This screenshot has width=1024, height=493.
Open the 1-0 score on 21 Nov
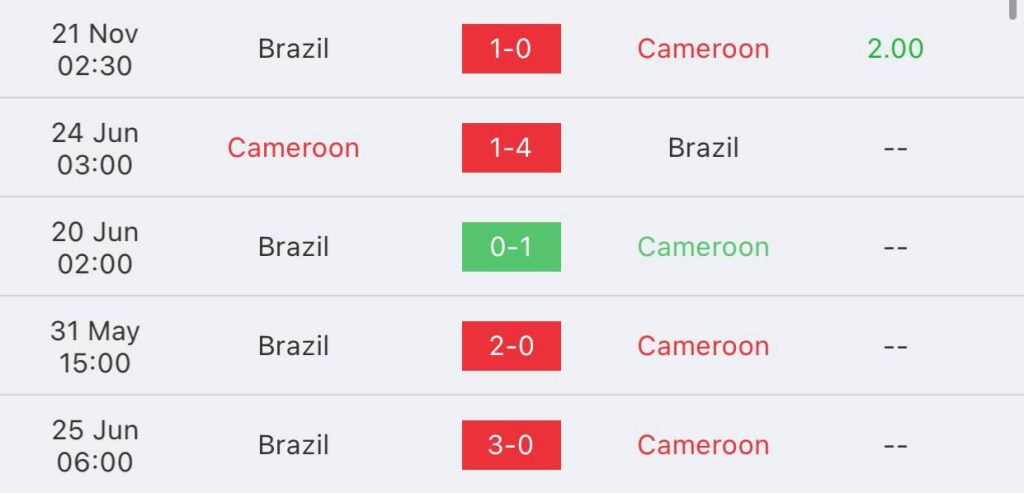511,48
